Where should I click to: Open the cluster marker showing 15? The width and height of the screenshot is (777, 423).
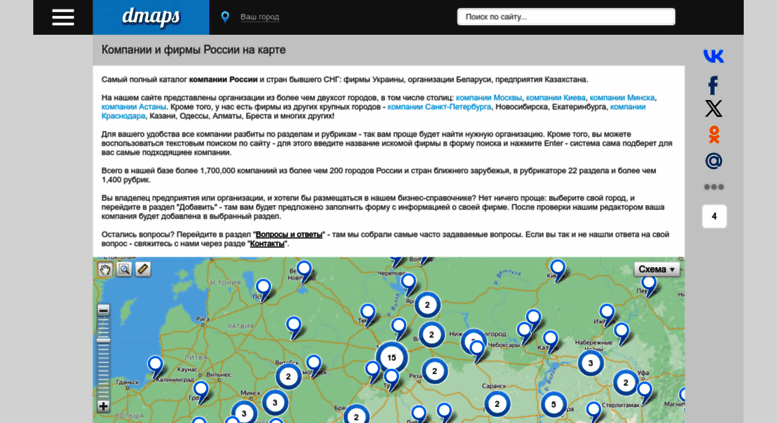coord(391,357)
